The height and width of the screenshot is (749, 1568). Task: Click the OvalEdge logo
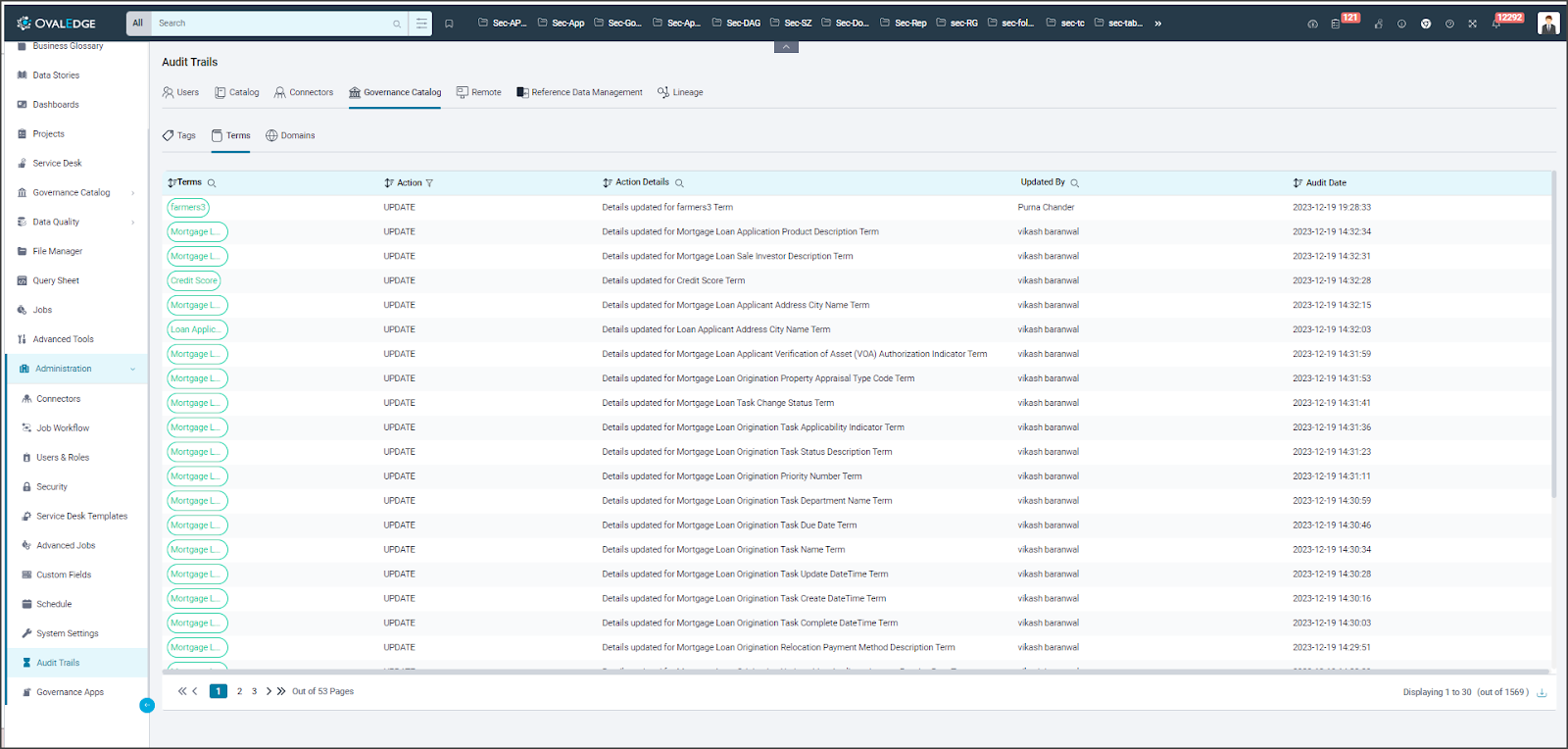[56, 23]
